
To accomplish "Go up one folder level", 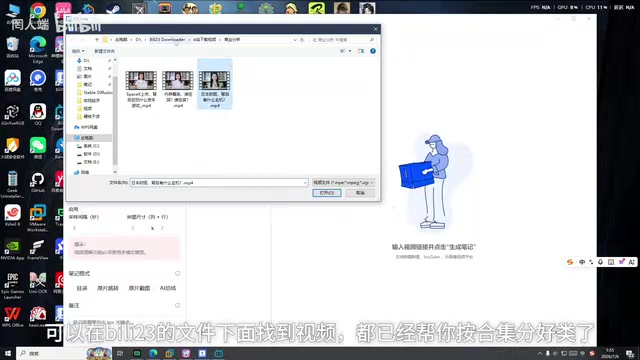I will pyautogui.click(x=97, y=40).
